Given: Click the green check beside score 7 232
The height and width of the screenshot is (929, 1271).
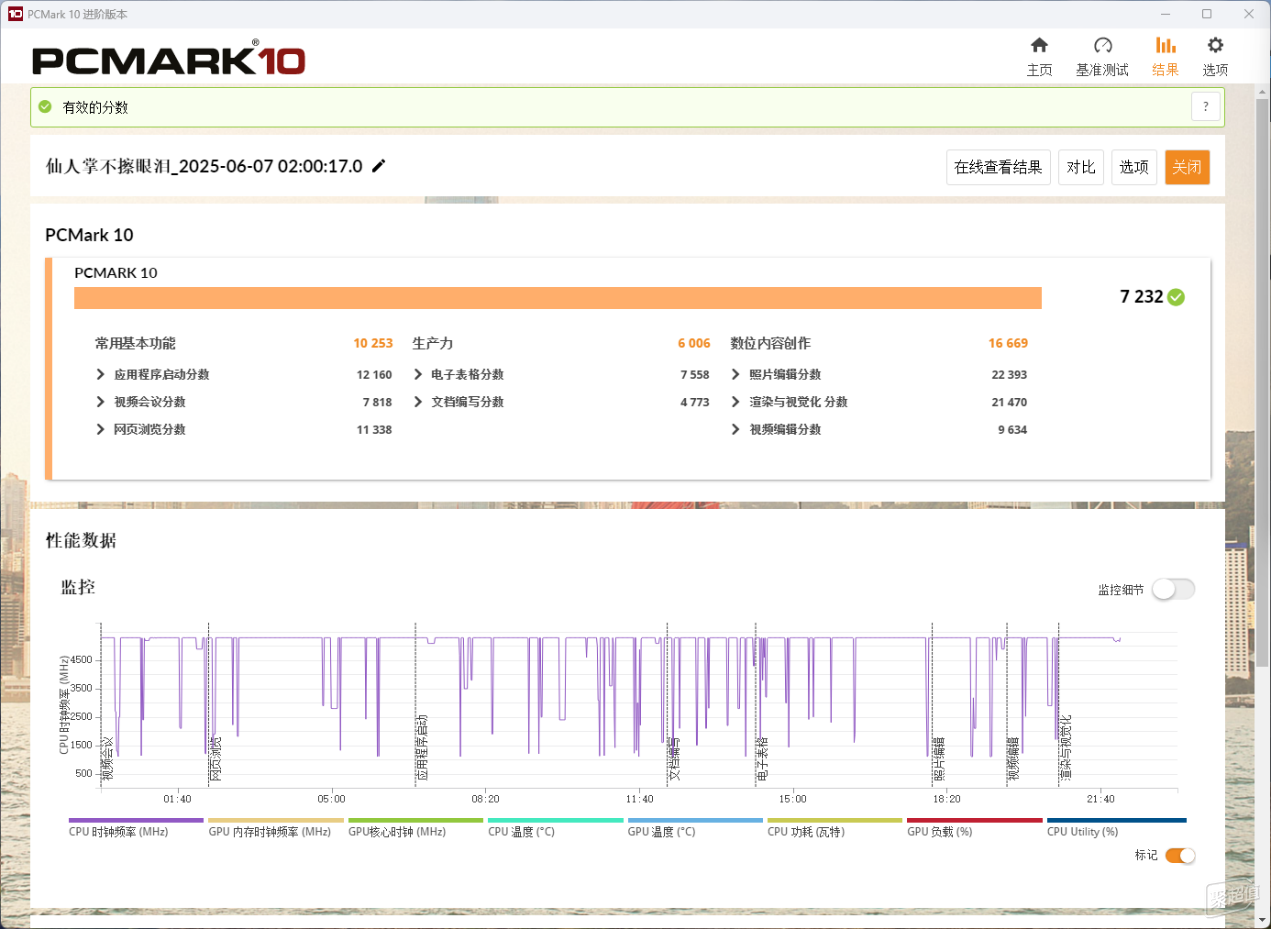Looking at the screenshot, I should point(1176,297).
